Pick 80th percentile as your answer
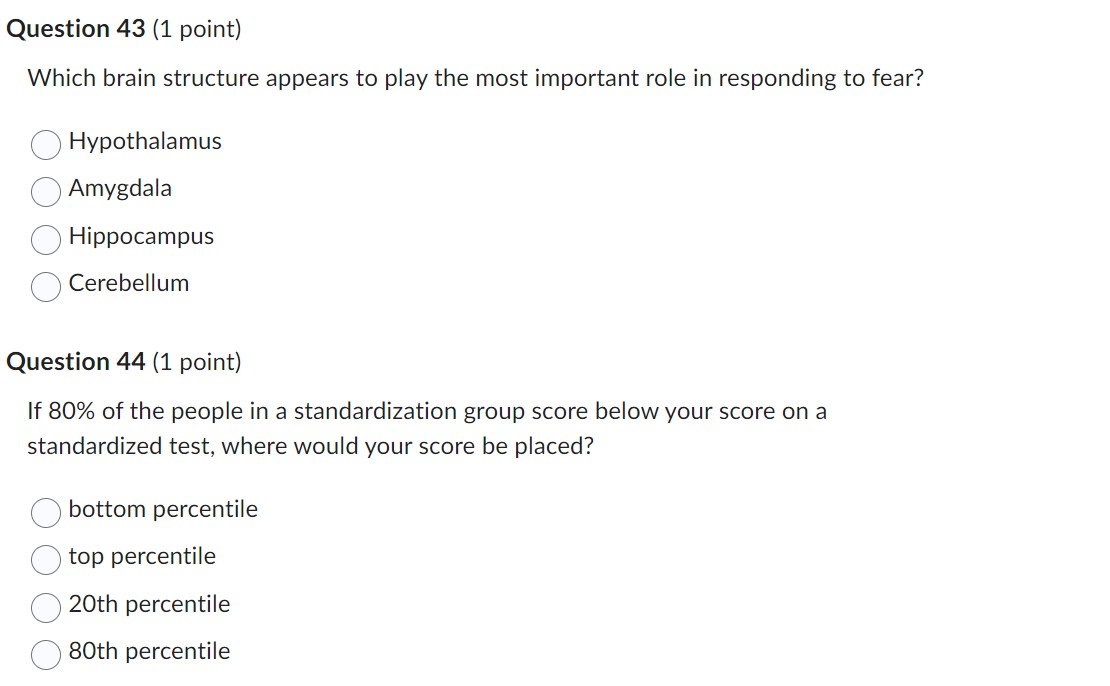The height and width of the screenshot is (686, 1110). click(x=44, y=655)
